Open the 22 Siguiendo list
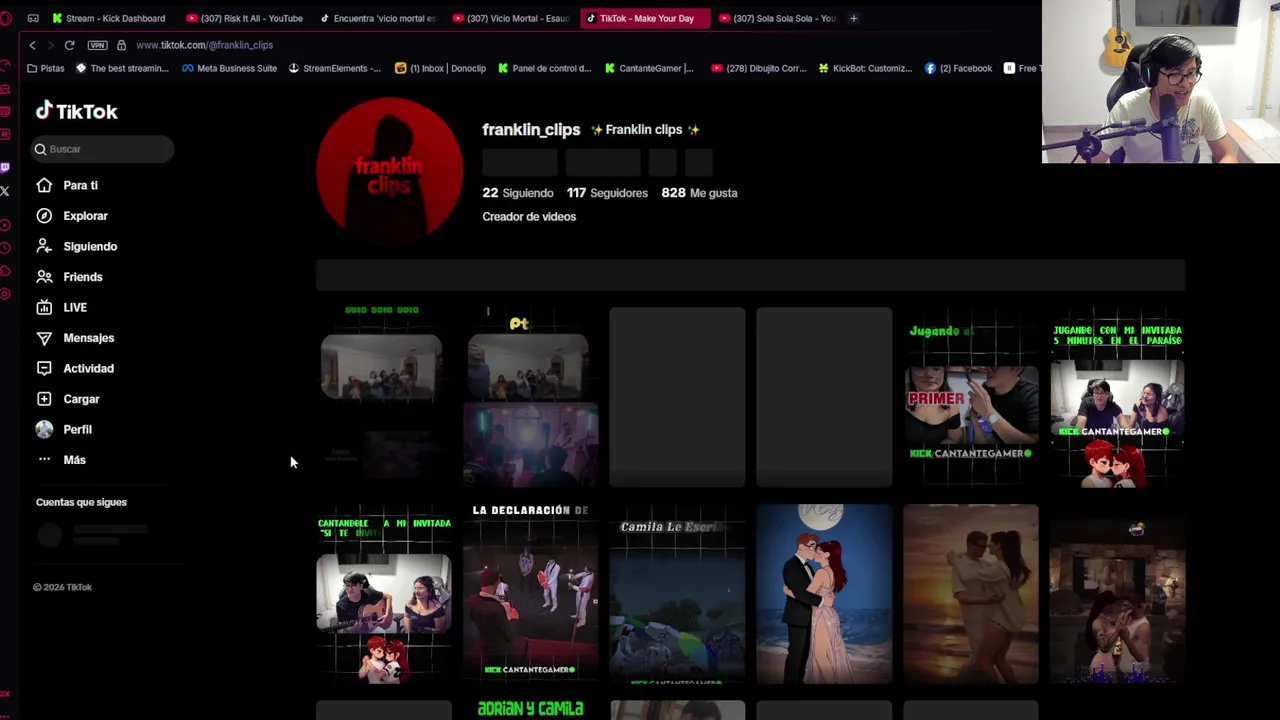Image resolution: width=1280 pixels, height=720 pixels. pyautogui.click(x=517, y=193)
